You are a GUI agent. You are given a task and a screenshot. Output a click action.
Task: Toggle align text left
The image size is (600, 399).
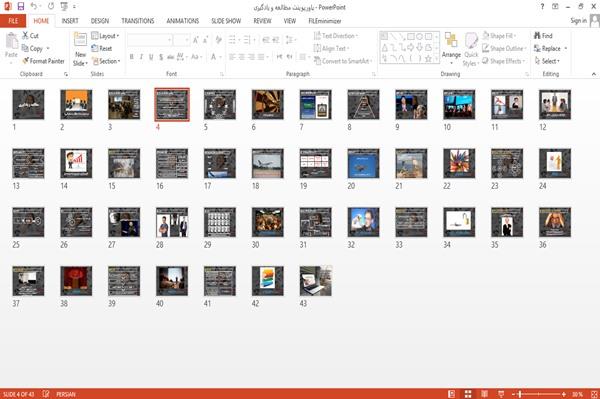(x=232, y=57)
